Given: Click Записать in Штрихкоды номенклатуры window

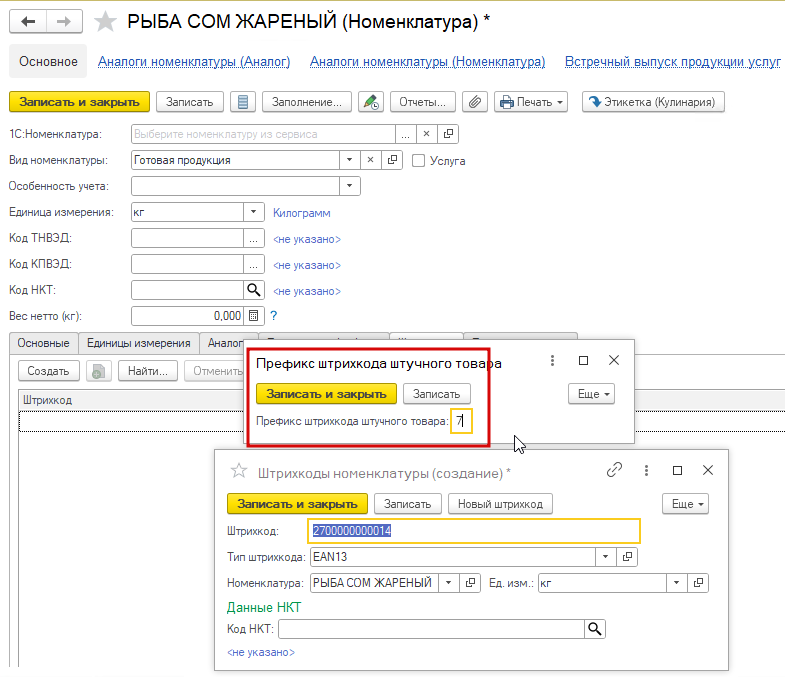Looking at the screenshot, I should coord(408,504).
